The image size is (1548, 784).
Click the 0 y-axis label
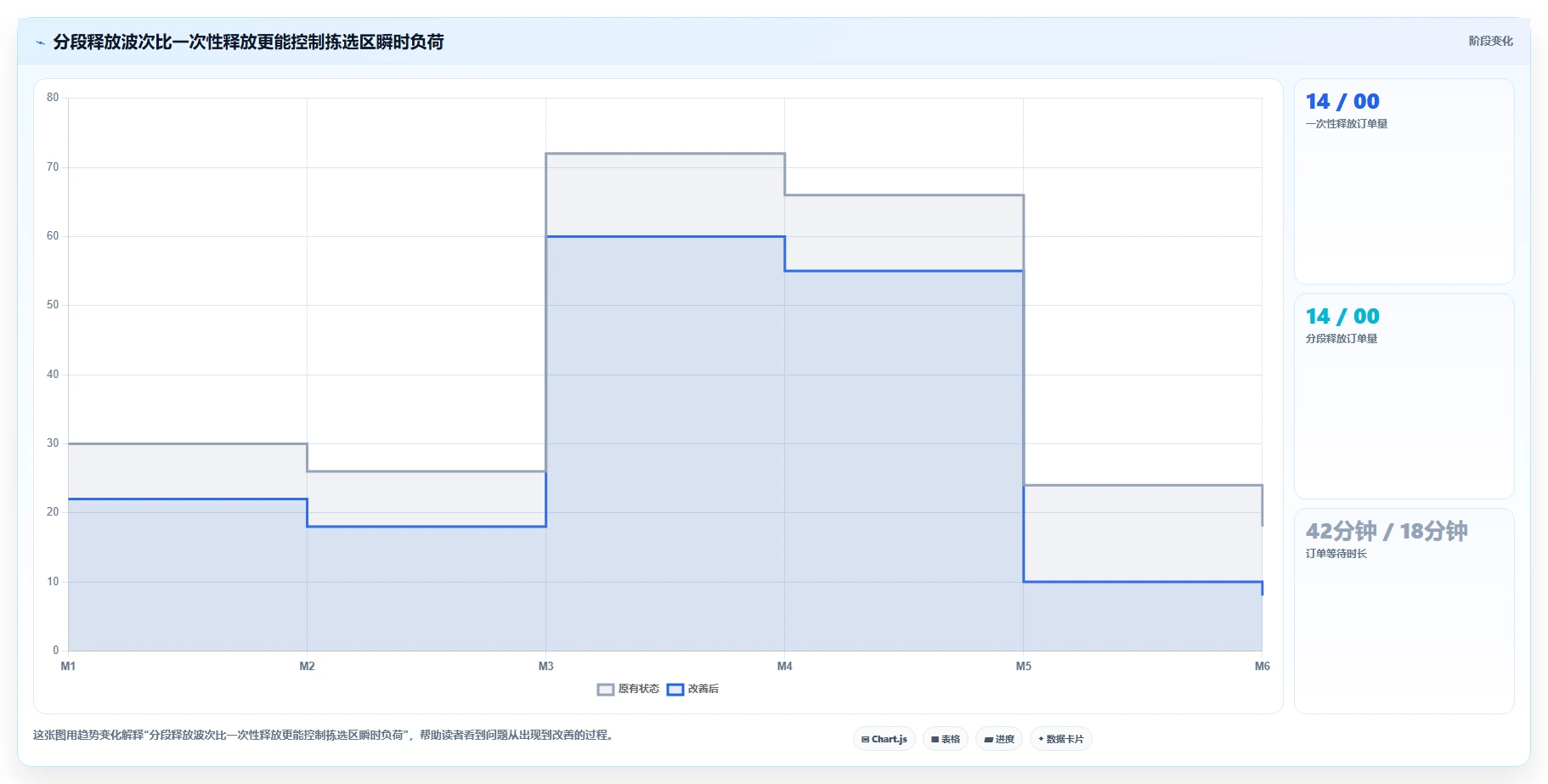(56, 651)
